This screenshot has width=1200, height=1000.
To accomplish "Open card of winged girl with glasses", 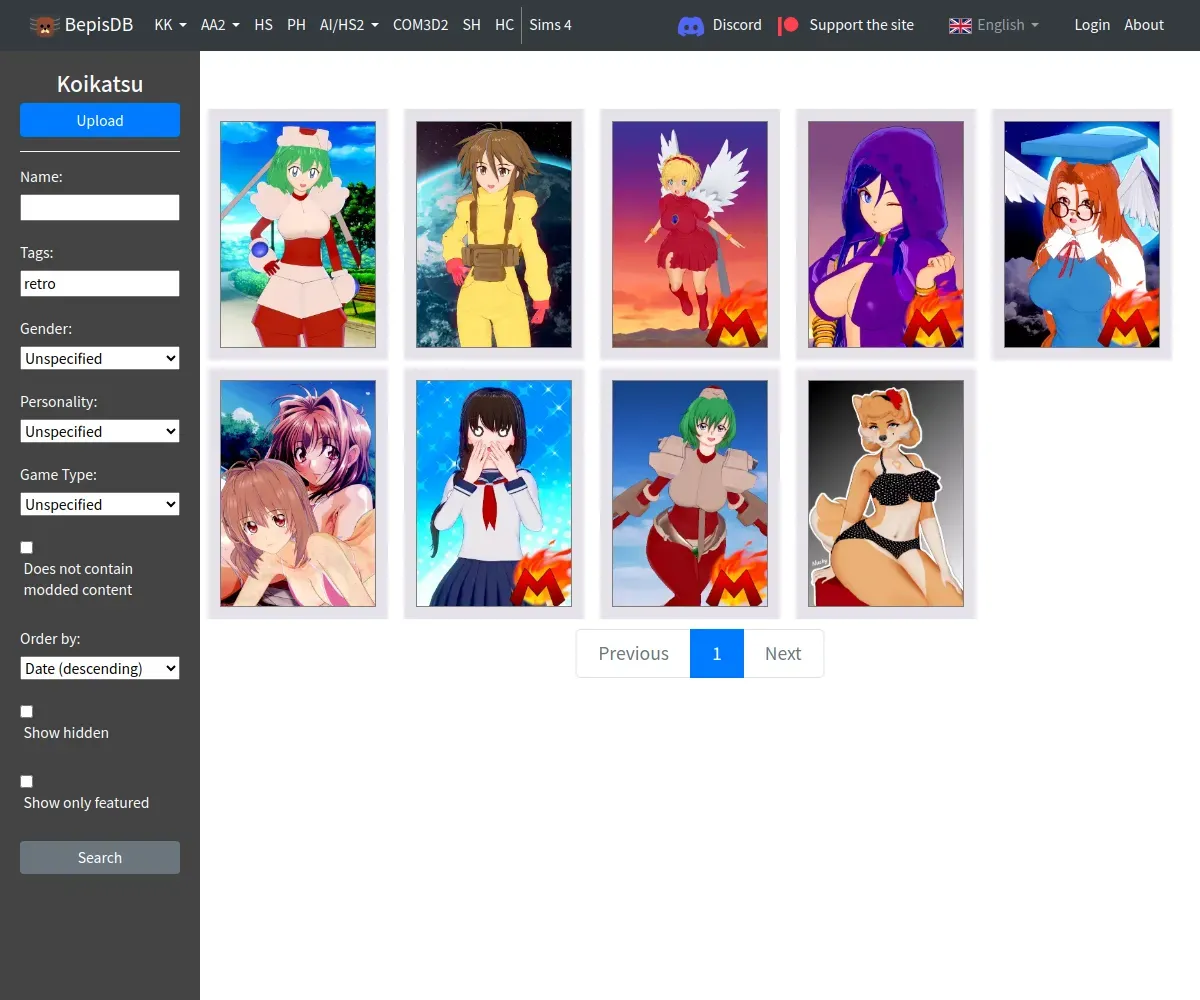I will click(x=1082, y=234).
